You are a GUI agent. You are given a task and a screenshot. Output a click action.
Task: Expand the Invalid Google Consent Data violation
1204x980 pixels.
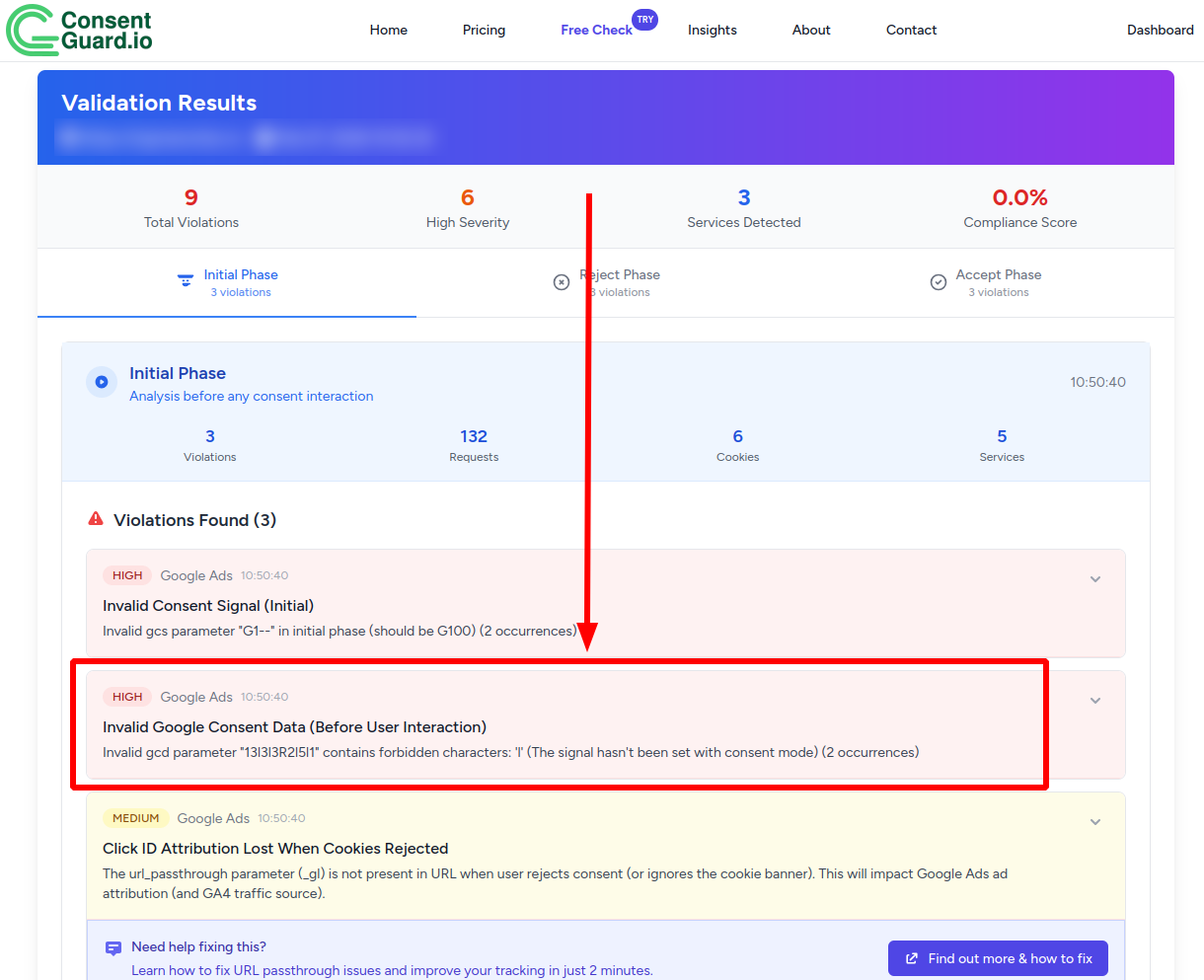click(x=1094, y=701)
